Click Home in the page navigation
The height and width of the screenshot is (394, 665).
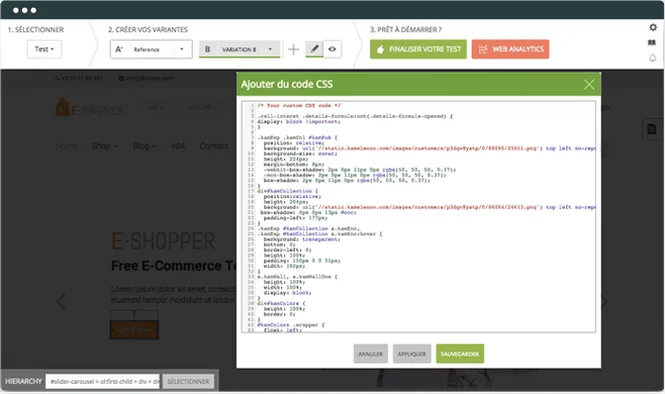[67, 146]
